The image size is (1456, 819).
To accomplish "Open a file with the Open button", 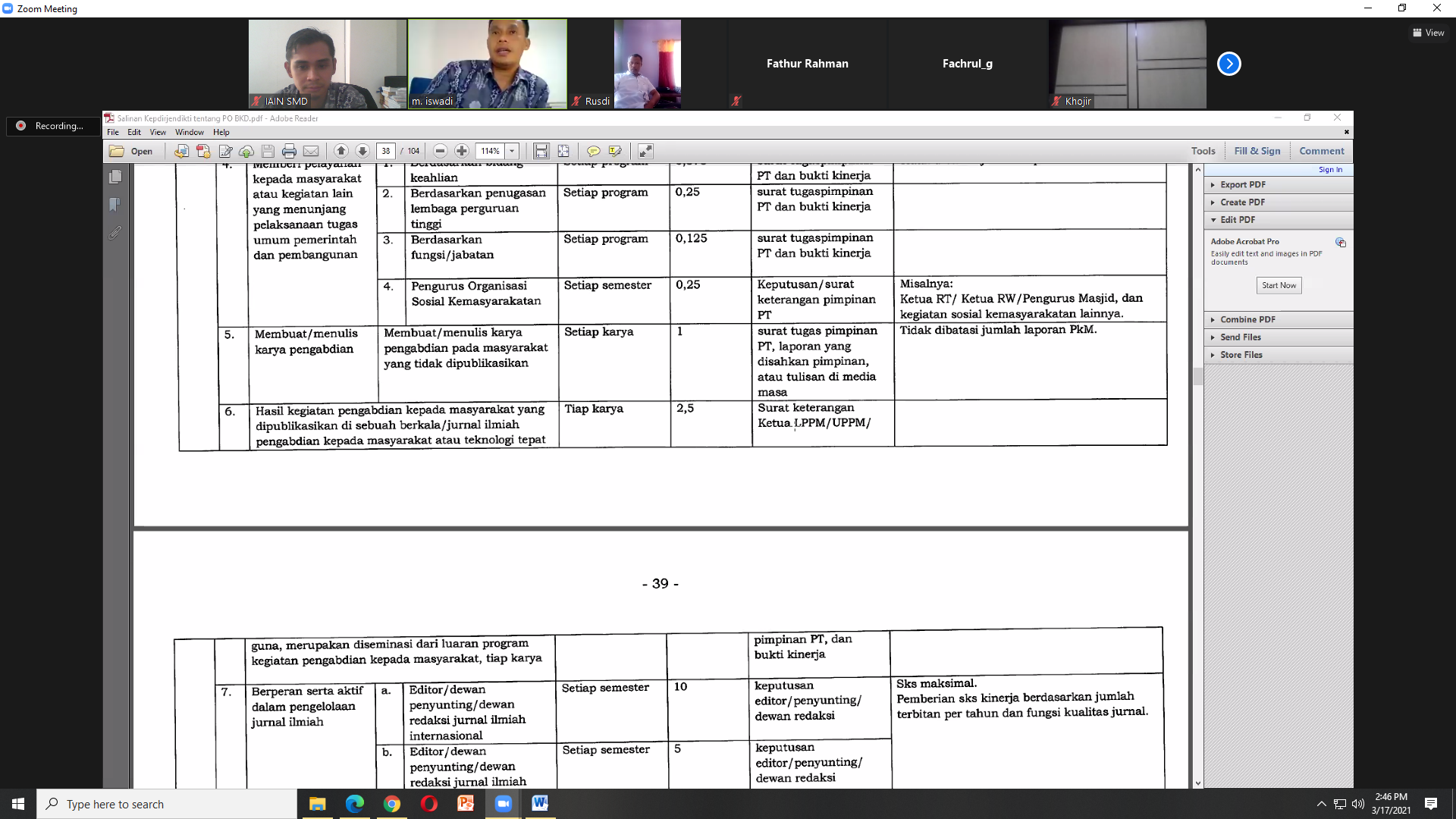I will (x=131, y=151).
